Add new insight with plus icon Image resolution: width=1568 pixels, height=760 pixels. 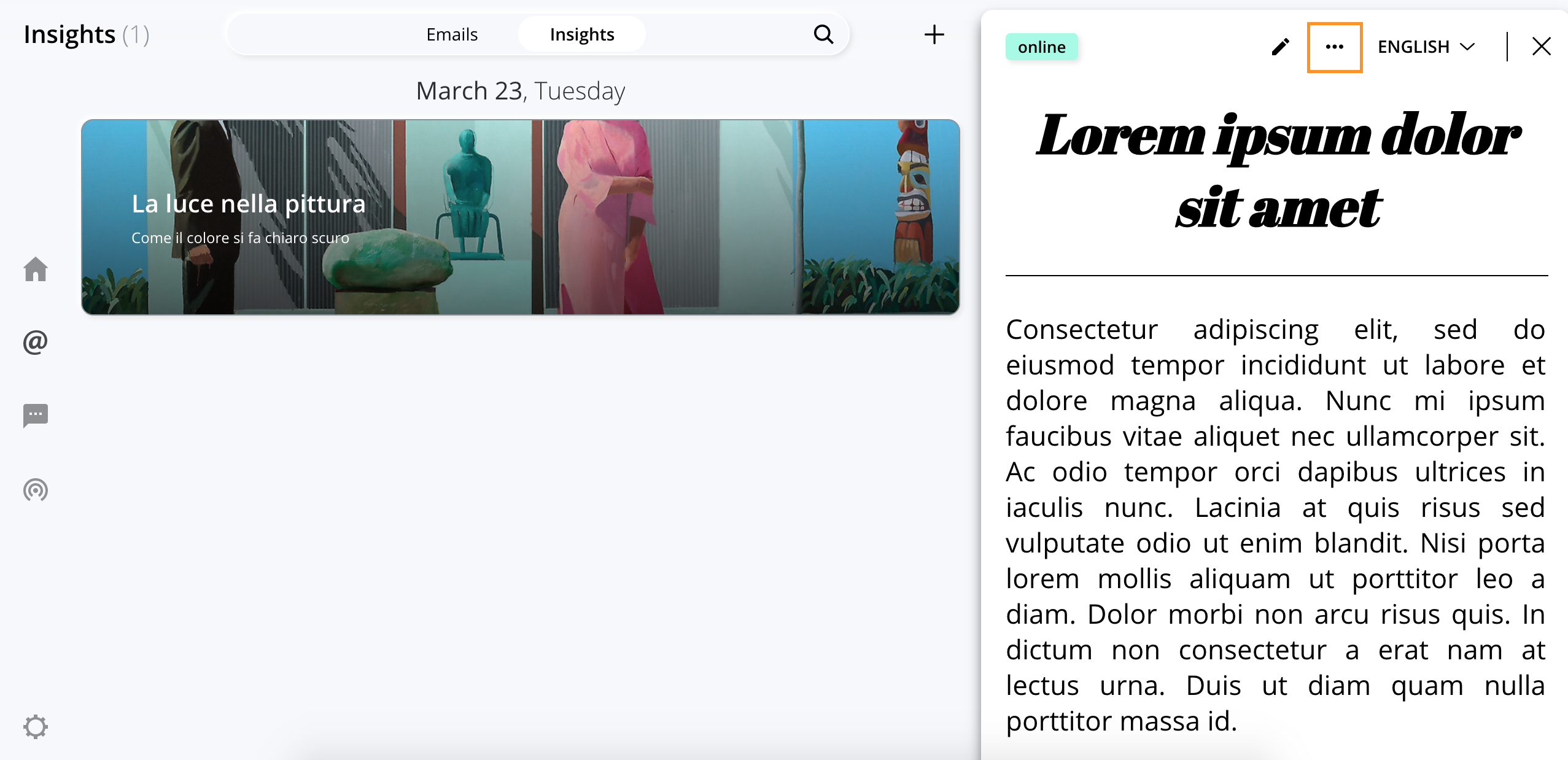(x=934, y=34)
